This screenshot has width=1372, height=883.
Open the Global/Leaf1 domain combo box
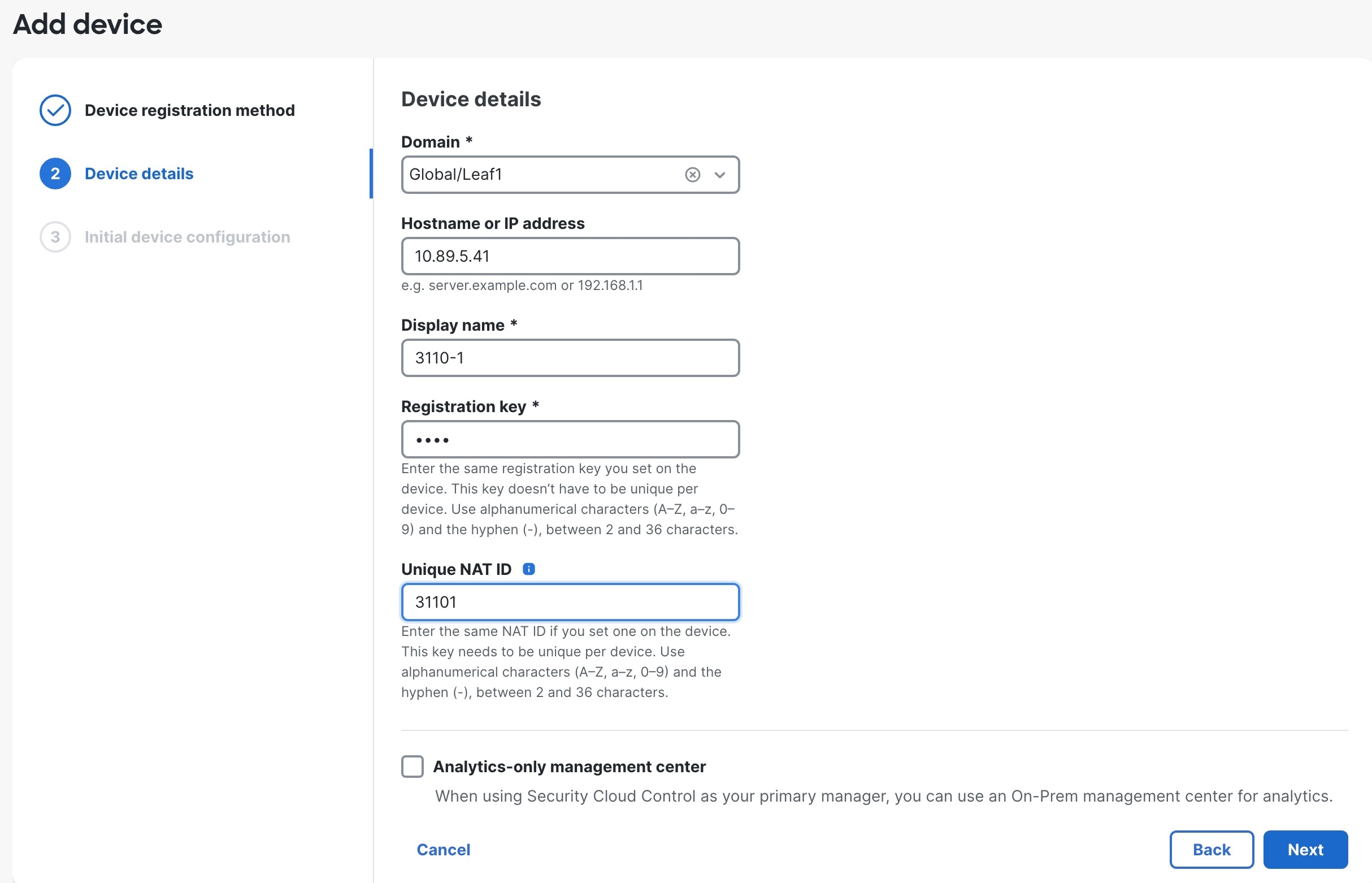(x=539, y=174)
